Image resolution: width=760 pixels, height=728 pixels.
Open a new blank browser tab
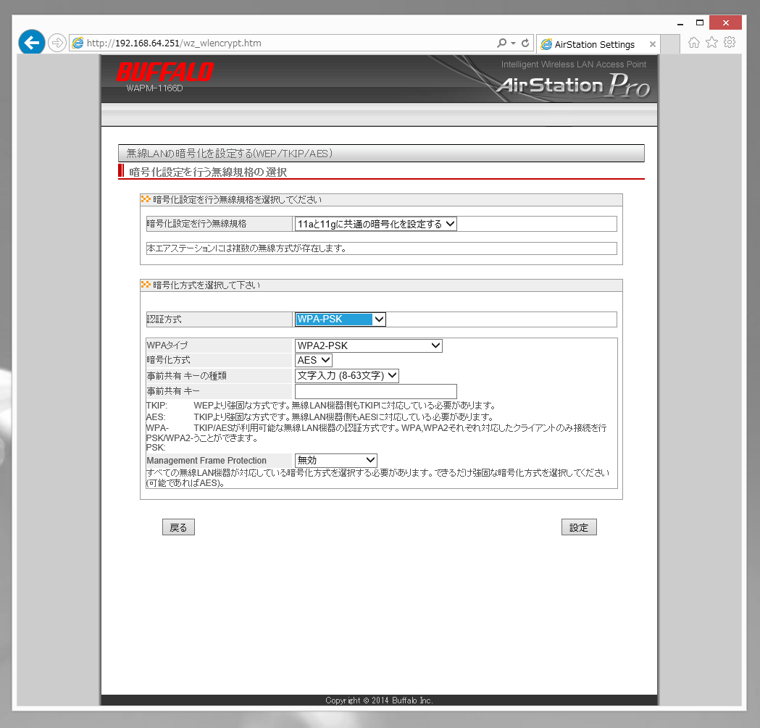[670, 44]
